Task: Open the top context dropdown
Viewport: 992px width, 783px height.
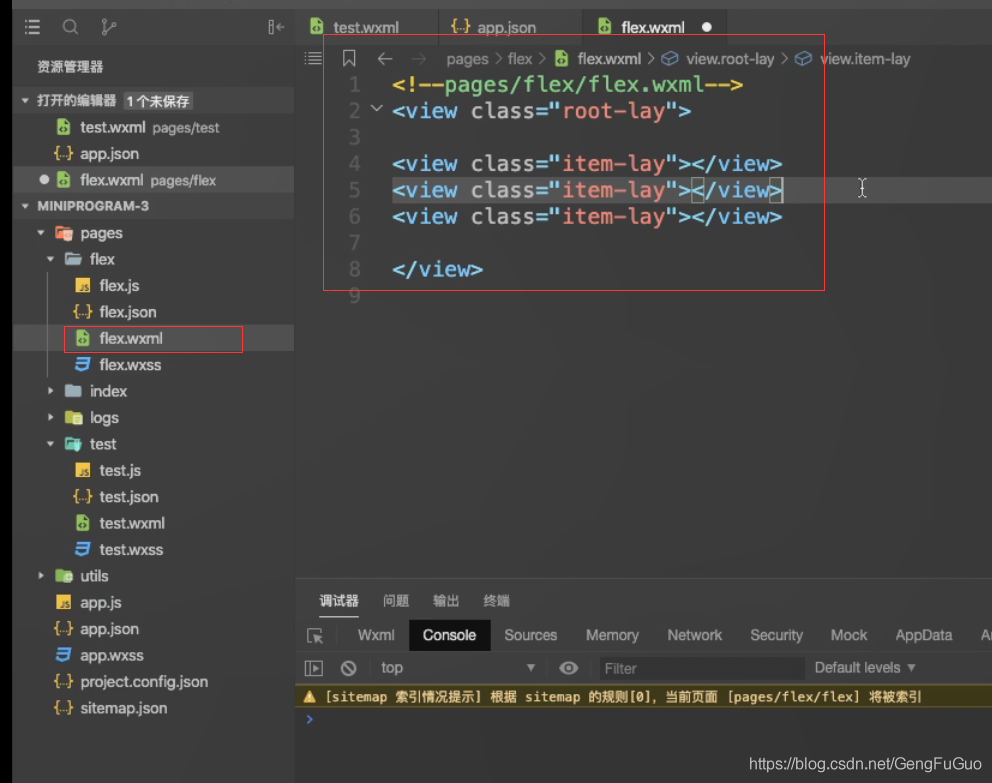Action: pos(458,669)
